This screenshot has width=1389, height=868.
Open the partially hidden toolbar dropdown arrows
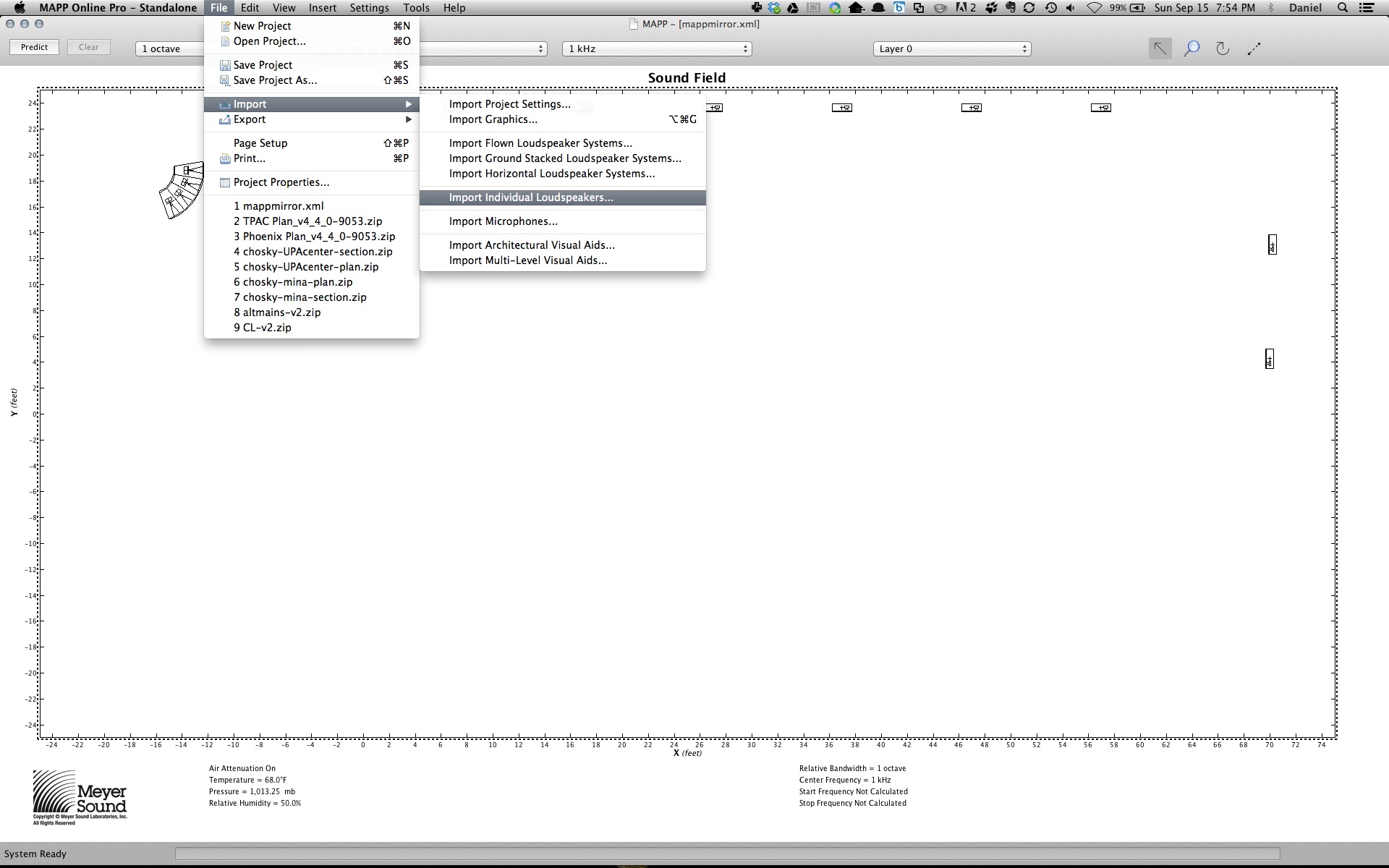pyautogui.click(x=541, y=48)
